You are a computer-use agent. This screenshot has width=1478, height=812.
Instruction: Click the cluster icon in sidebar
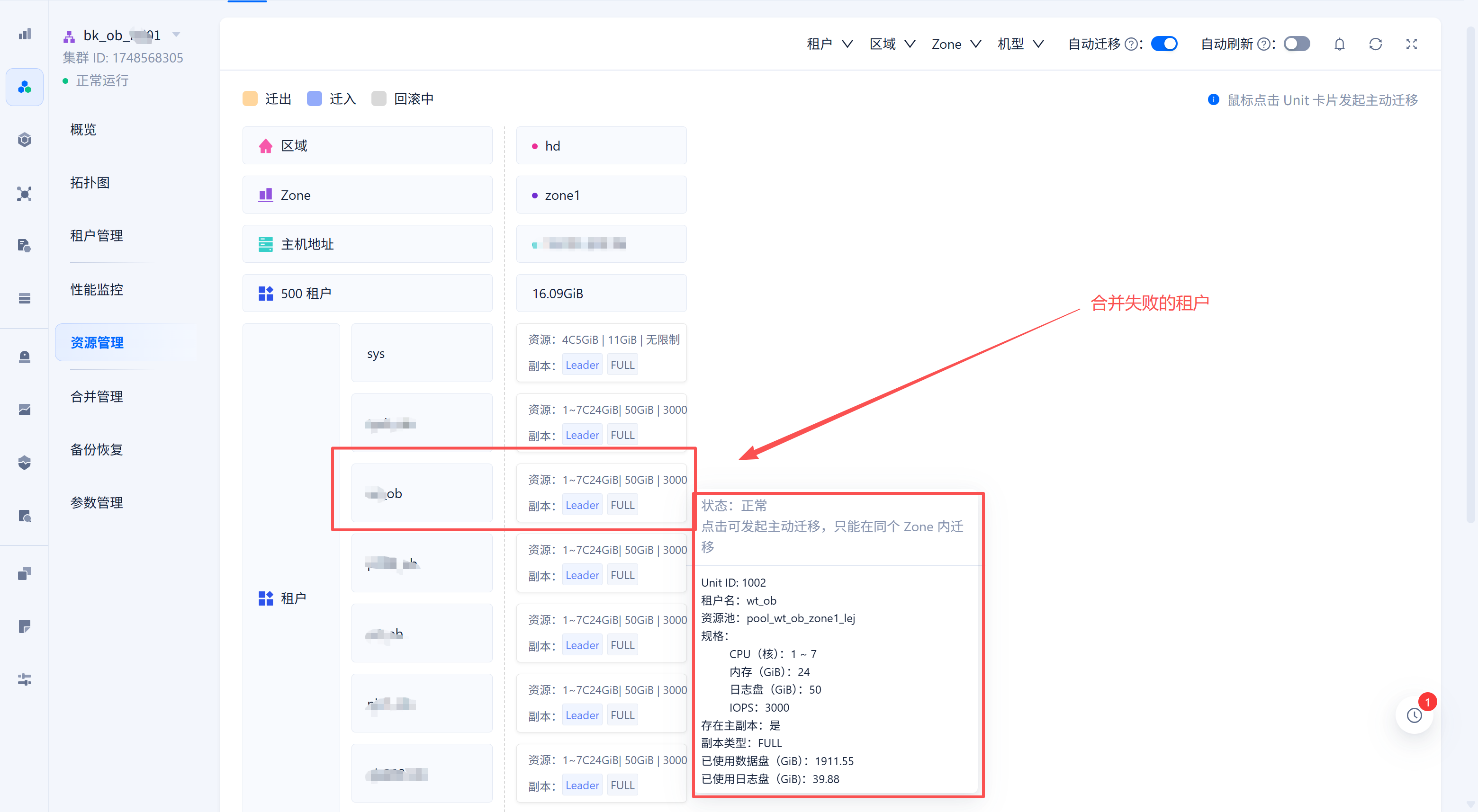coord(24,87)
